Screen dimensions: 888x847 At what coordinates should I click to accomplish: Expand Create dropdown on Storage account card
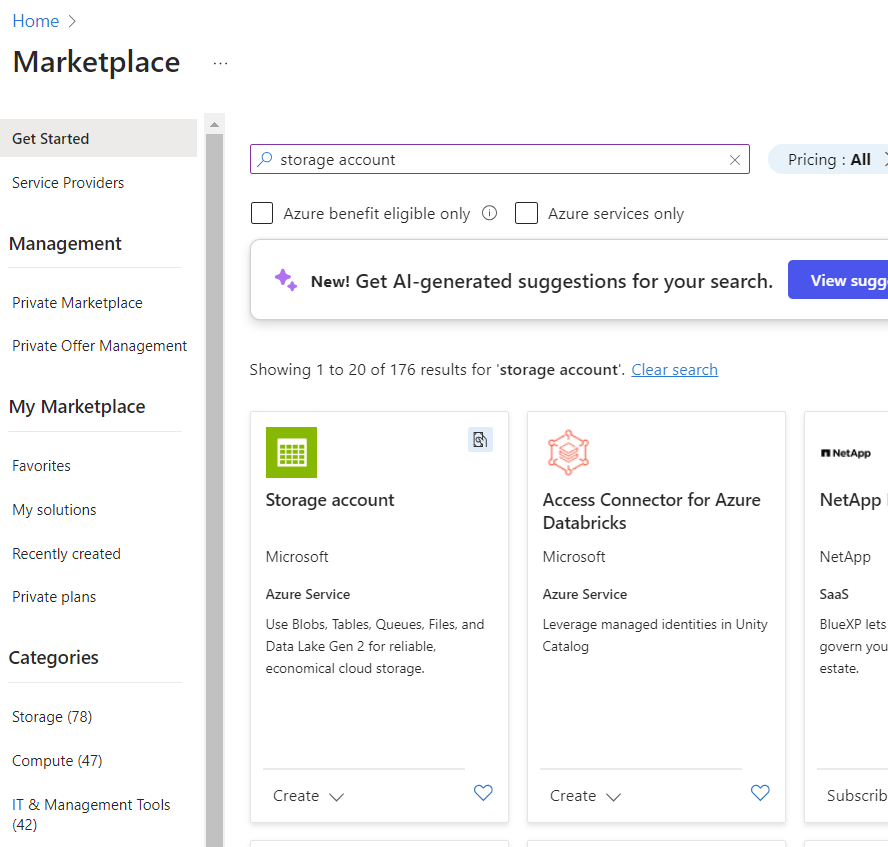[x=308, y=796]
